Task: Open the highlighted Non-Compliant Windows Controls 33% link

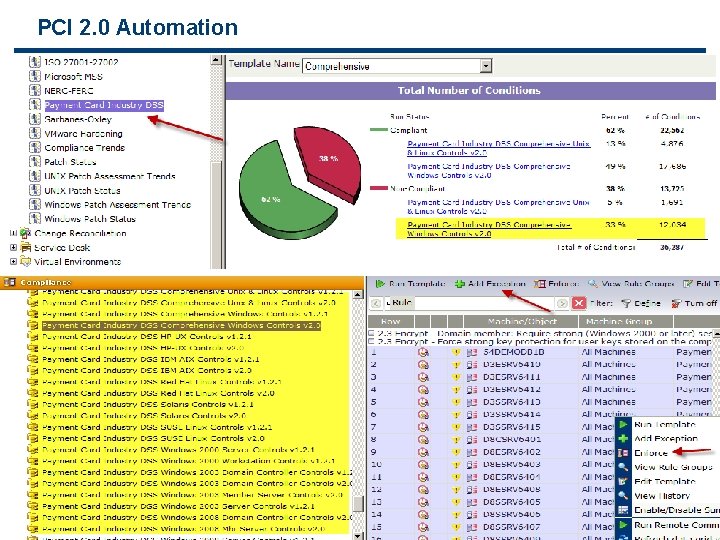Action: (x=489, y=229)
